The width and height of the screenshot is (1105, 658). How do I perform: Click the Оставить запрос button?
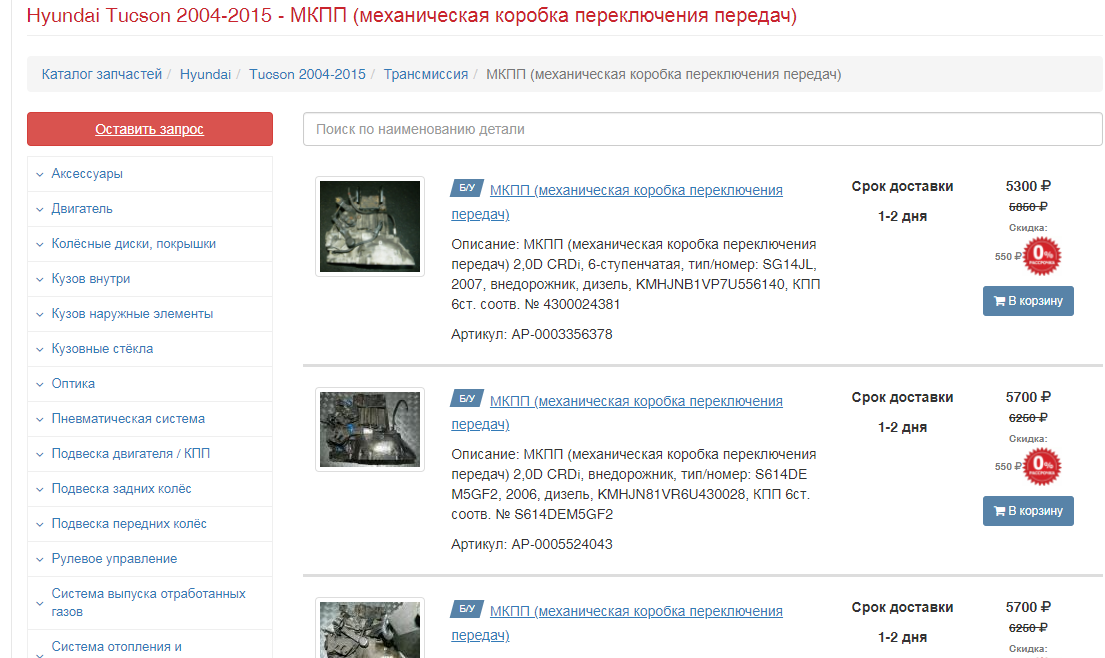(149, 129)
